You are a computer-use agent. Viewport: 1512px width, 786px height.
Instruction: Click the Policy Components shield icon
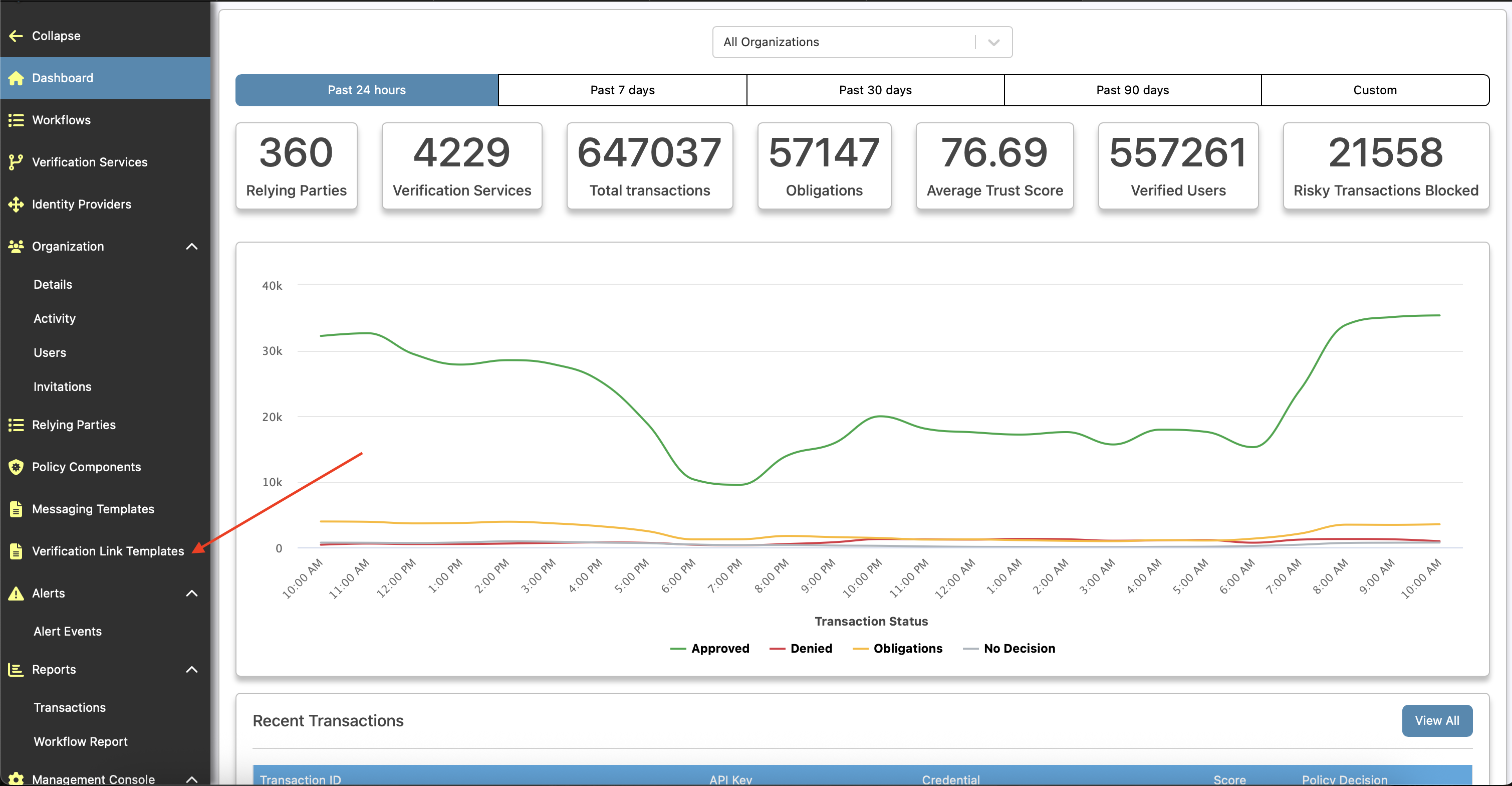[x=16, y=467]
